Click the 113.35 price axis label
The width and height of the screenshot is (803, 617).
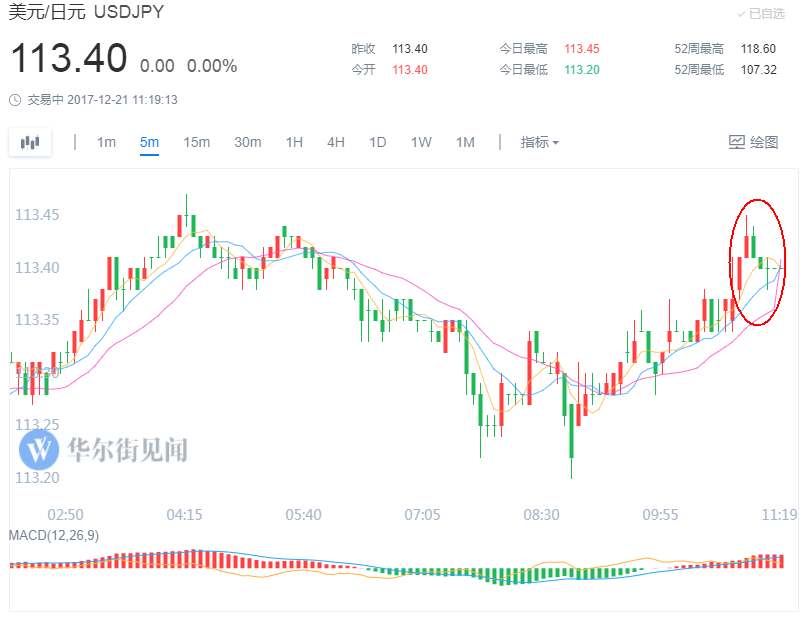tap(37, 320)
